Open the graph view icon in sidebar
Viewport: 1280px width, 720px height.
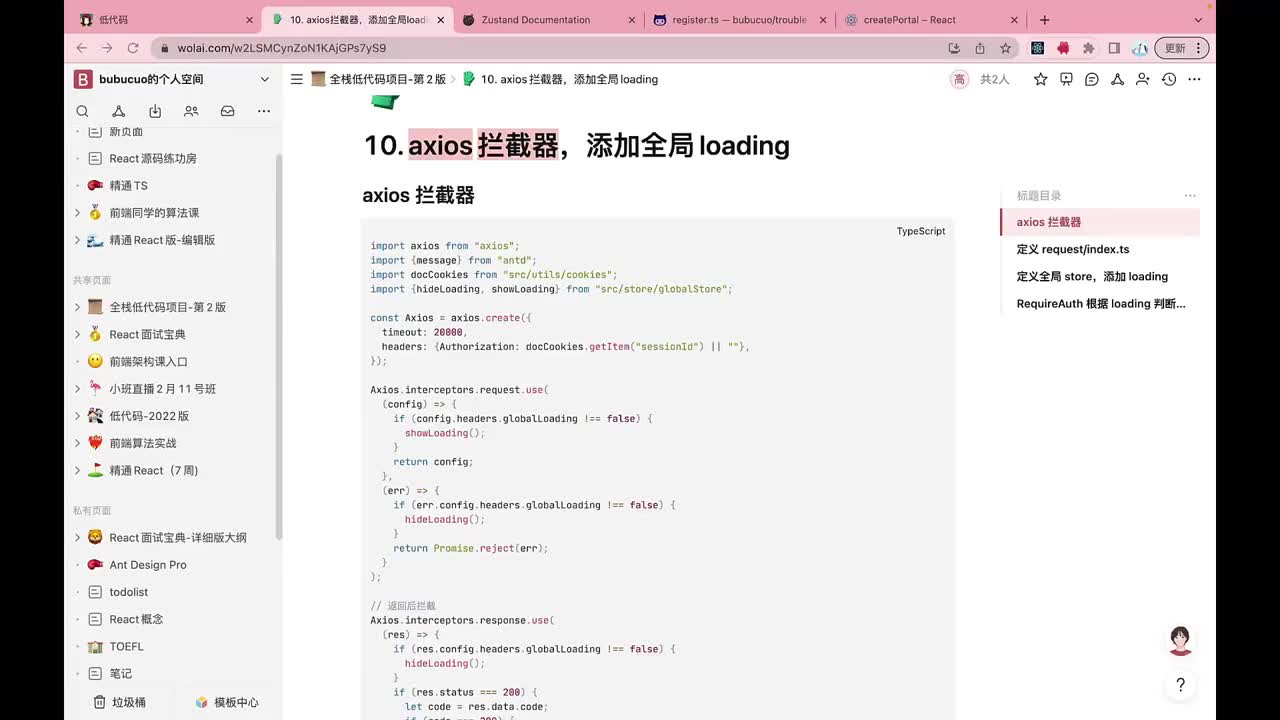point(118,111)
